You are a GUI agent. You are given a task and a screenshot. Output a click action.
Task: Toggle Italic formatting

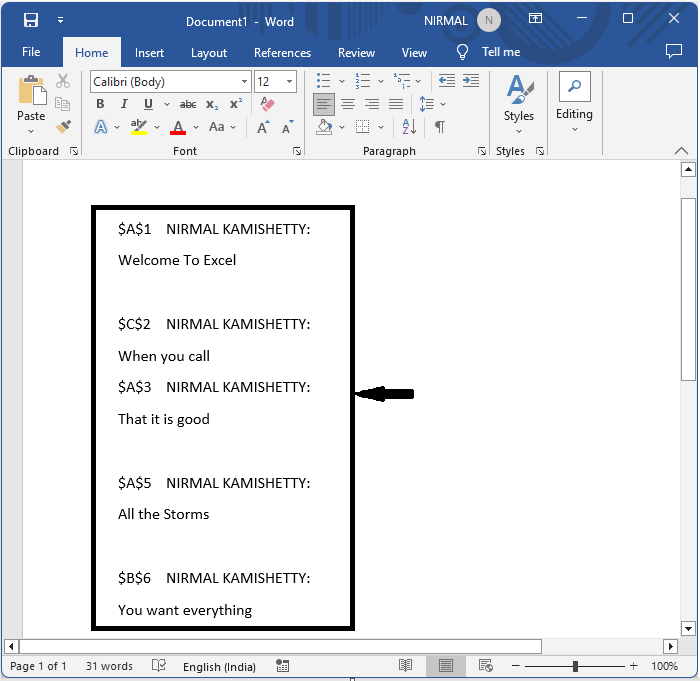(x=124, y=104)
